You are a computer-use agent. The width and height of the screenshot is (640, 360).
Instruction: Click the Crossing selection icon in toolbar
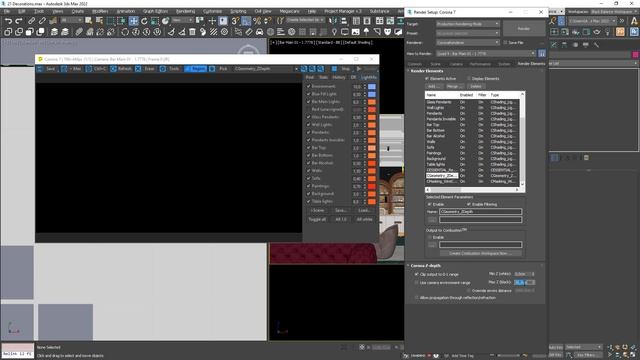(x=122, y=21)
